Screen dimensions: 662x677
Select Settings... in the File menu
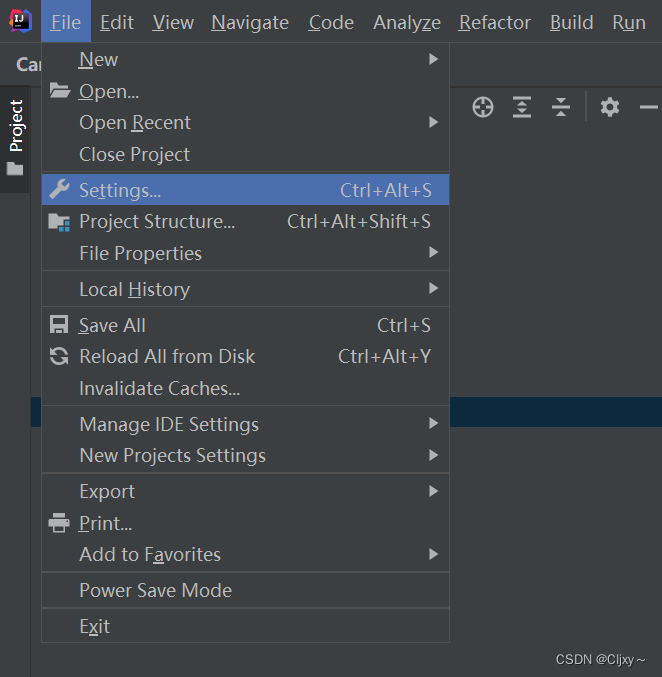tap(245, 190)
